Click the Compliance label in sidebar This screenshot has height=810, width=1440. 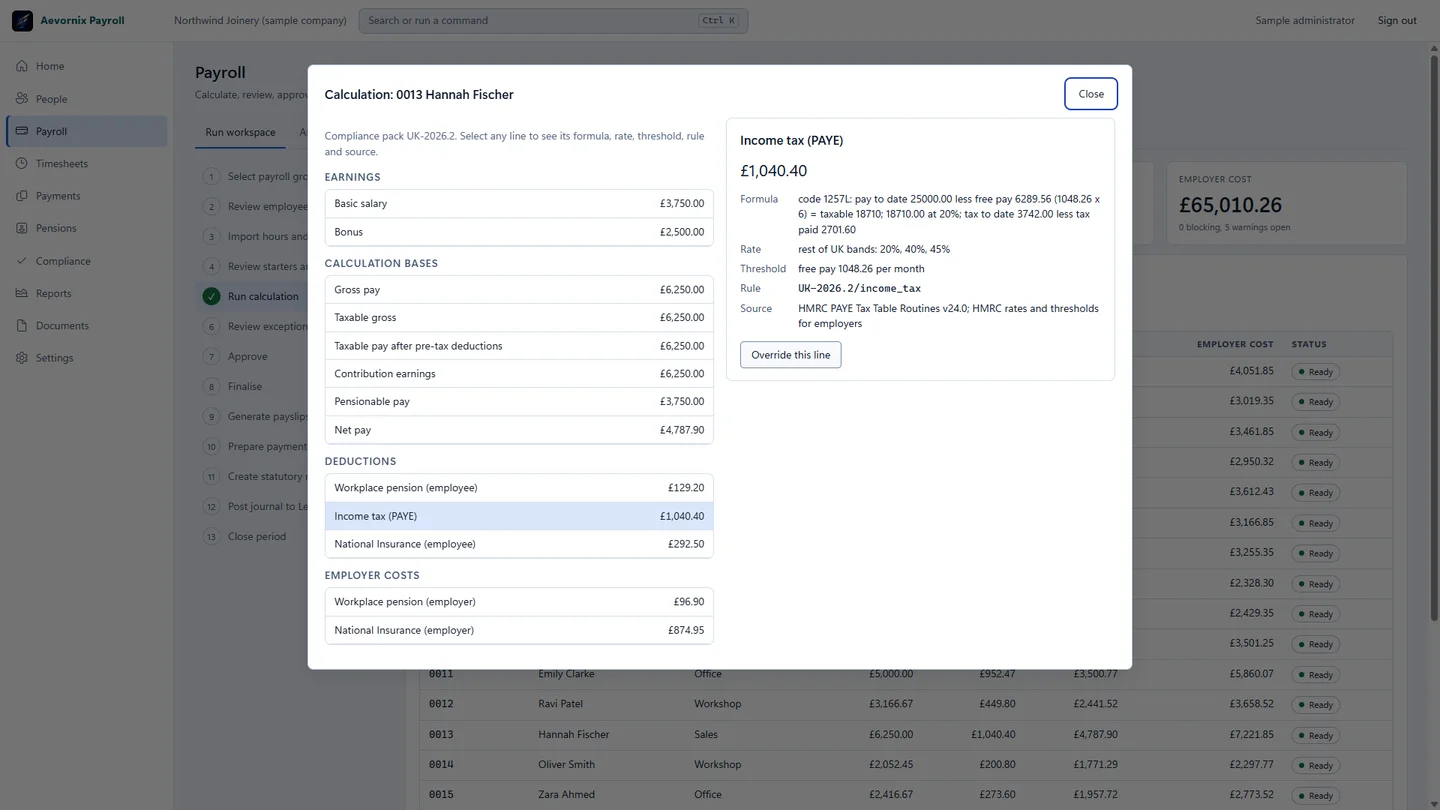[x=63, y=261]
